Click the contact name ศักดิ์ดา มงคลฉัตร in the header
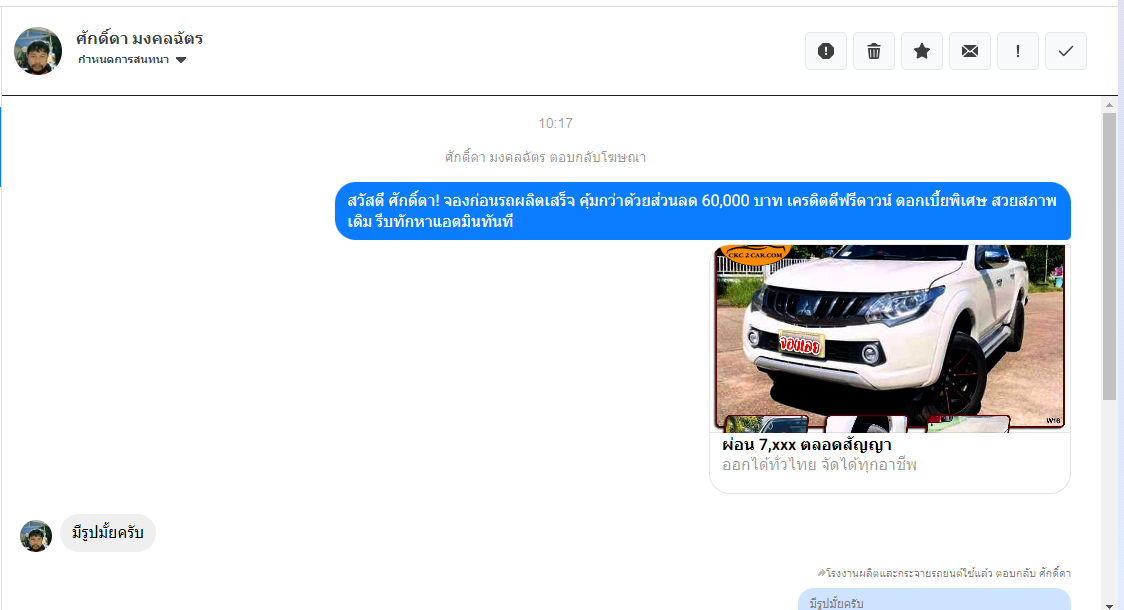The height and width of the screenshot is (610, 1124). pos(139,39)
